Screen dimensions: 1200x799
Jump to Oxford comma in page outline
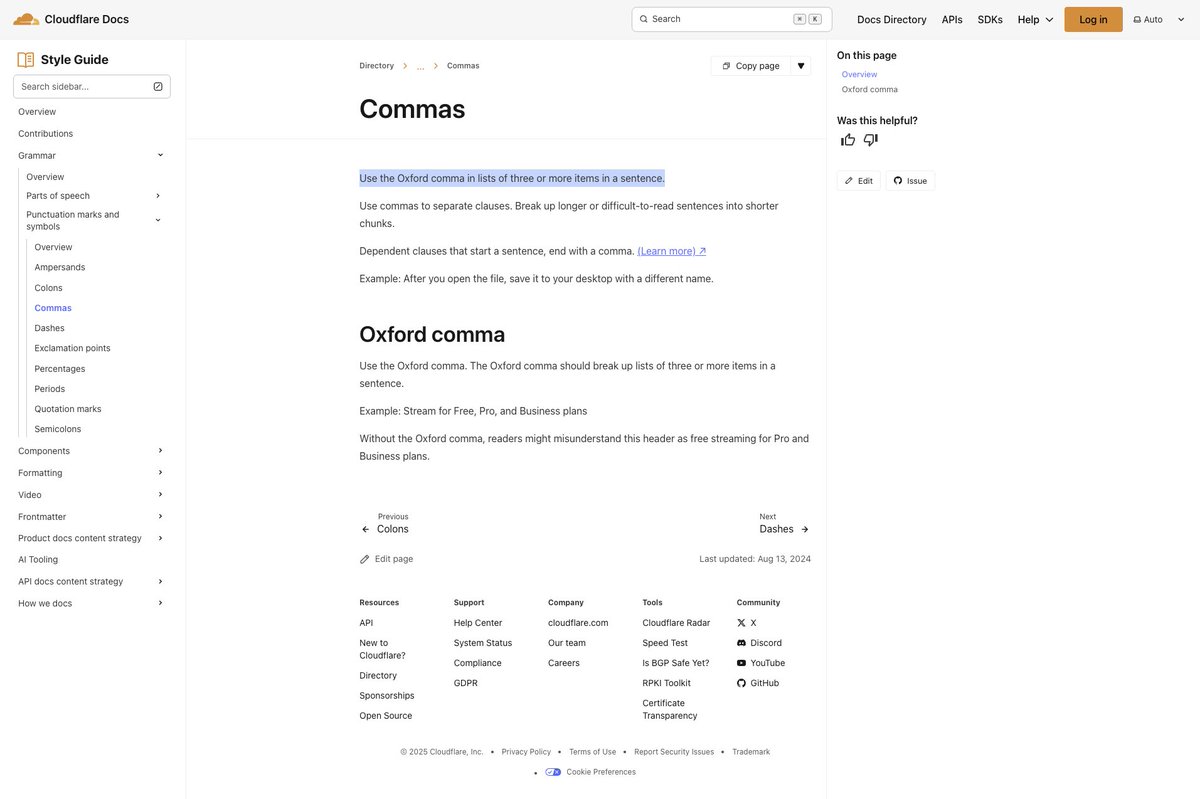tap(870, 89)
